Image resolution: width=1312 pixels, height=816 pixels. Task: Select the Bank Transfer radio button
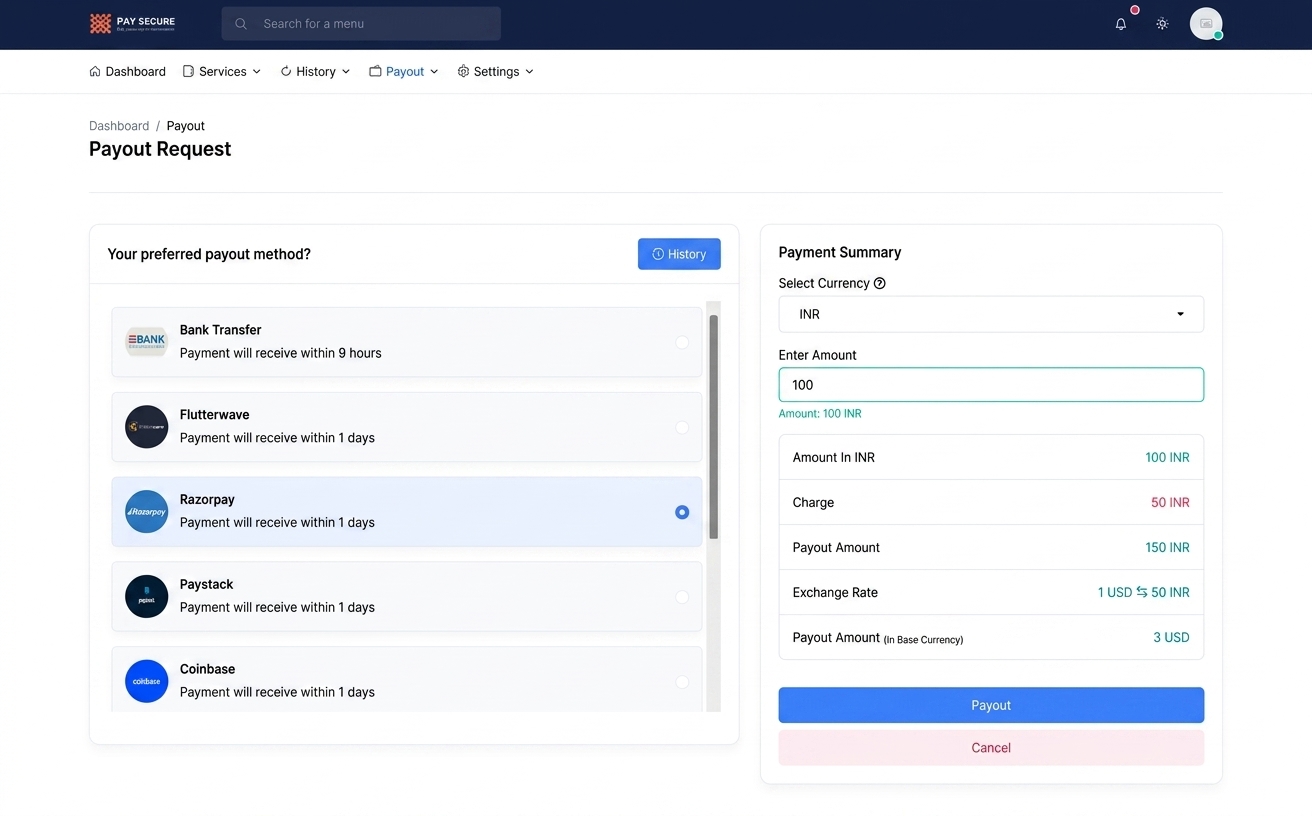pos(682,342)
